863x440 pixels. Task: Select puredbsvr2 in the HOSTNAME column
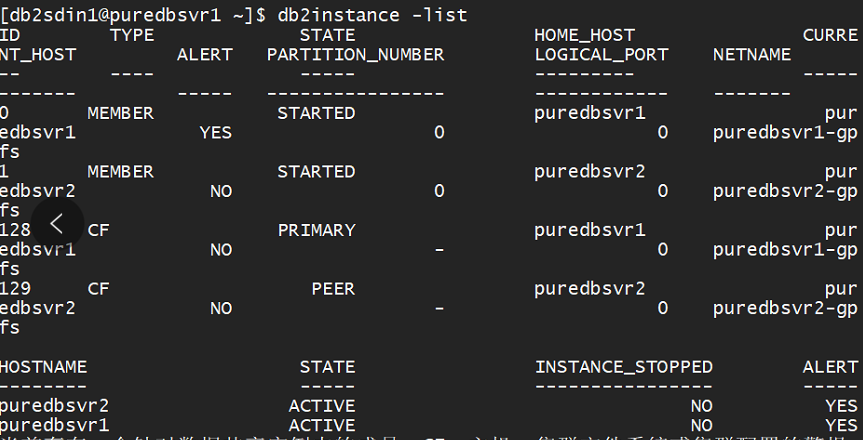point(54,406)
